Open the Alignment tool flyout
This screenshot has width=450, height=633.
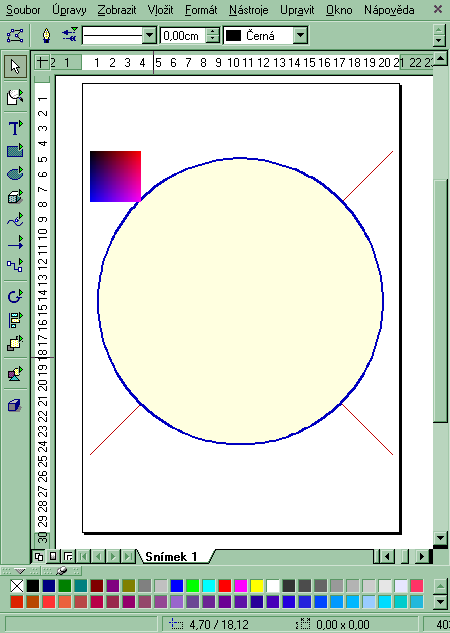click(15, 320)
